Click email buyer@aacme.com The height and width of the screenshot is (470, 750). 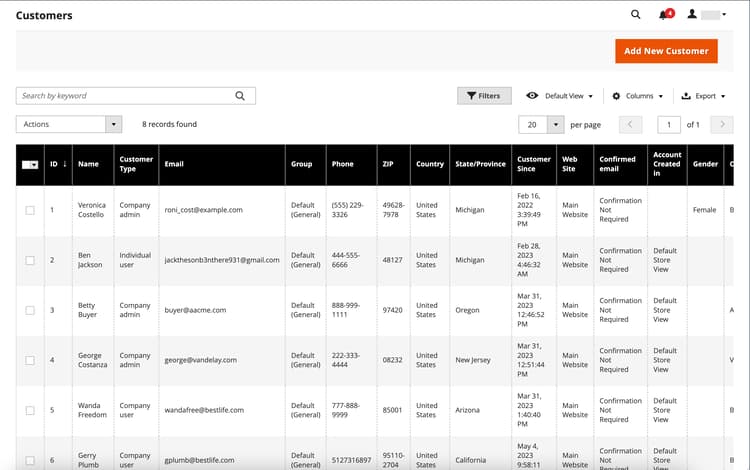[195, 310]
